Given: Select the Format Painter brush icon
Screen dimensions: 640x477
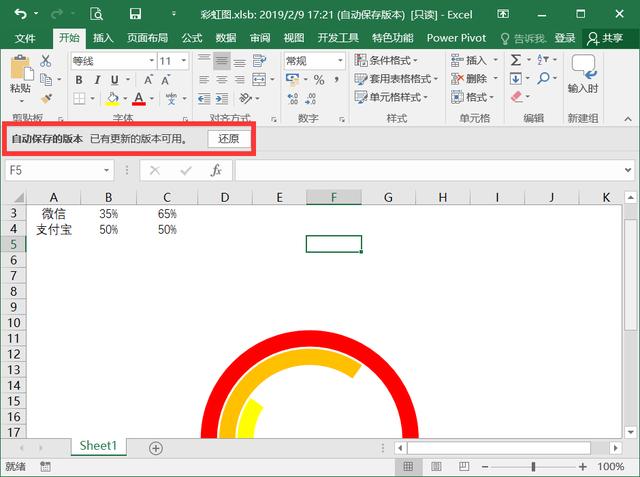Looking at the screenshot, I should pyautogui.click(x=46, y=98).
